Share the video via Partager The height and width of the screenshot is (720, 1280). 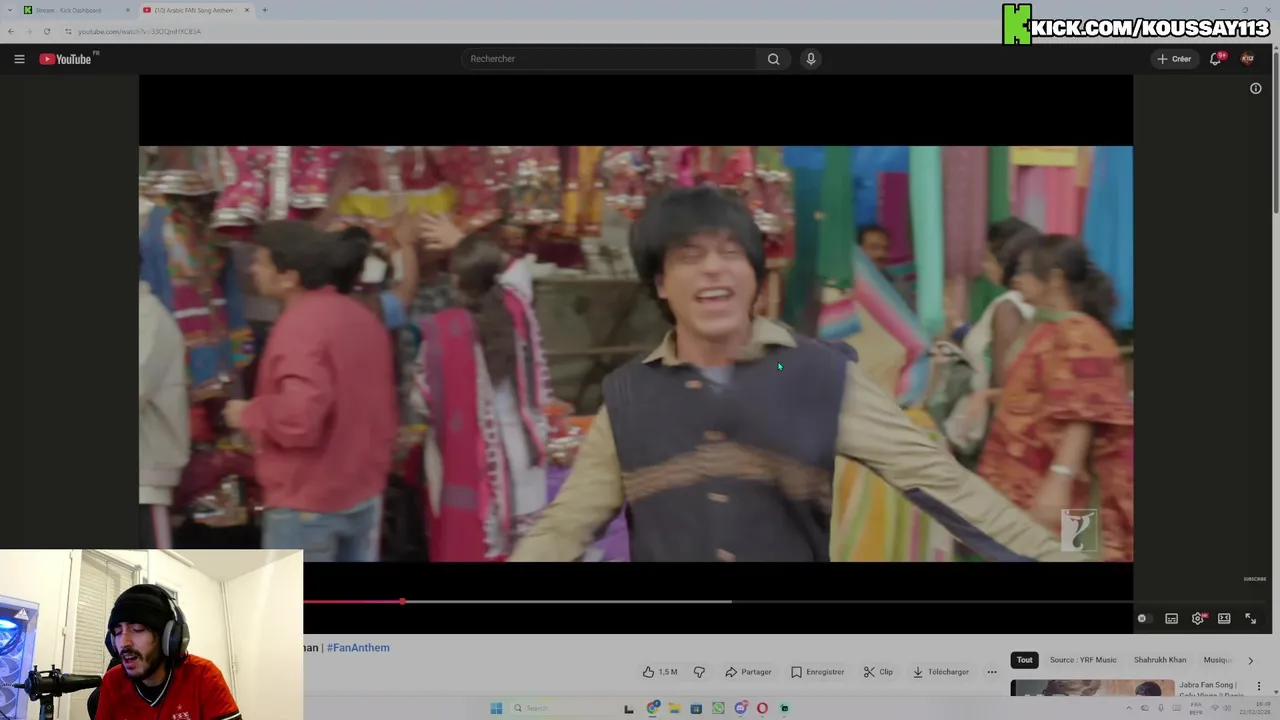748,672
